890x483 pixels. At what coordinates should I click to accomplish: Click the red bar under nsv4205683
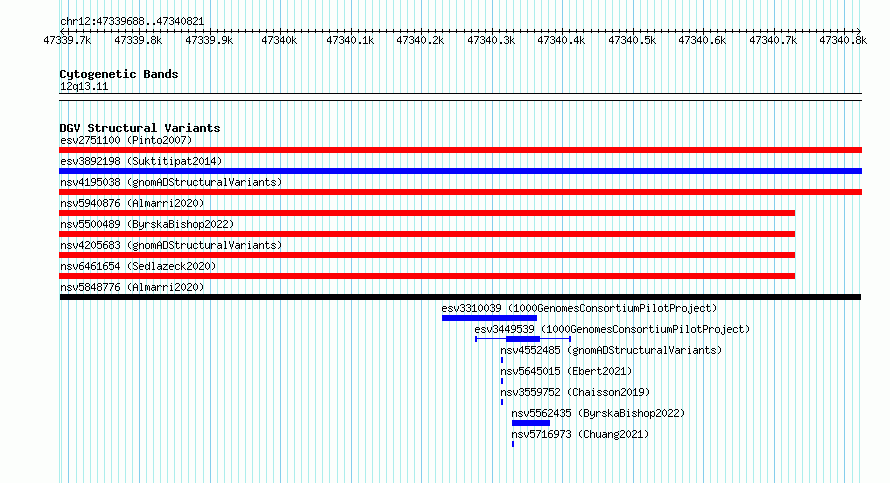(x=427, y=255)
